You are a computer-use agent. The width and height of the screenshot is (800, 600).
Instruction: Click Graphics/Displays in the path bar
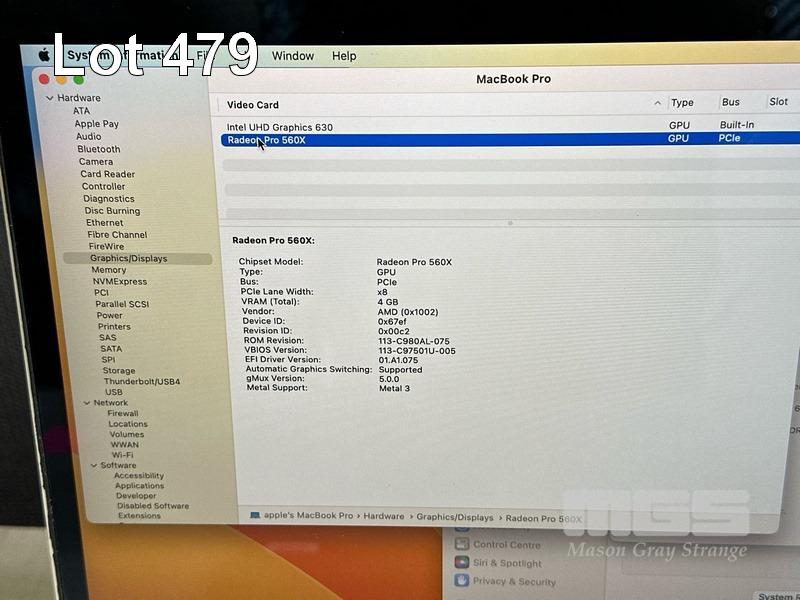(455, 517)
